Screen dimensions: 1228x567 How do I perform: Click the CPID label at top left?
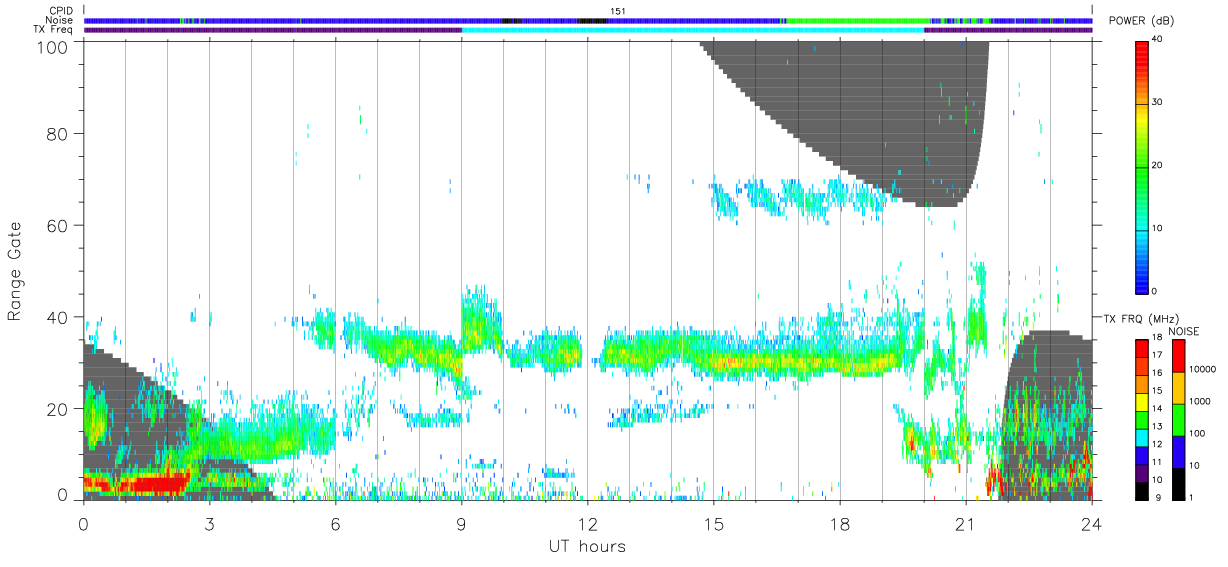tap(60, 11)
